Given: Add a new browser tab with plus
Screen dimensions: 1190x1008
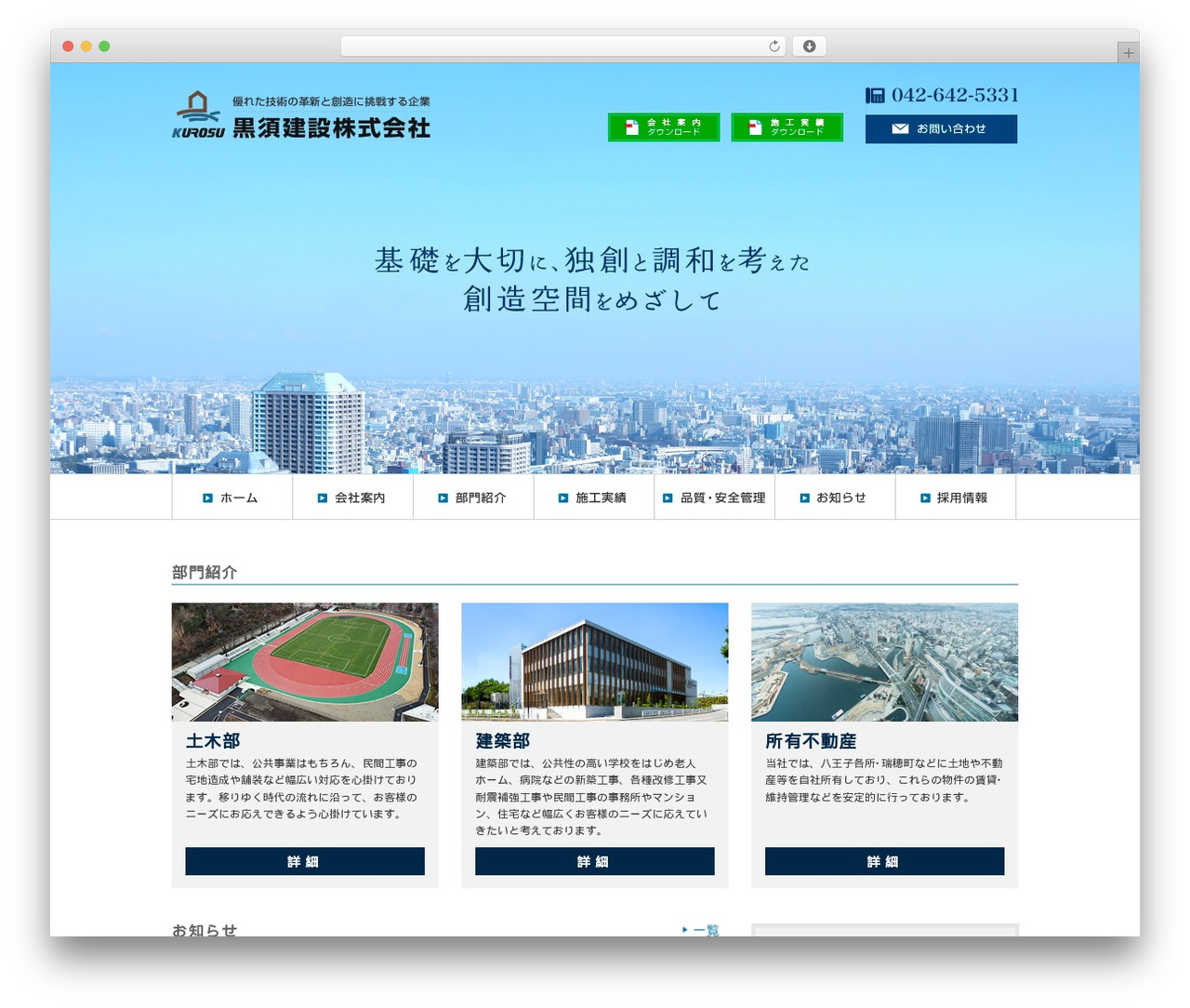Looking at the screenshot, I should point(1128,53).
